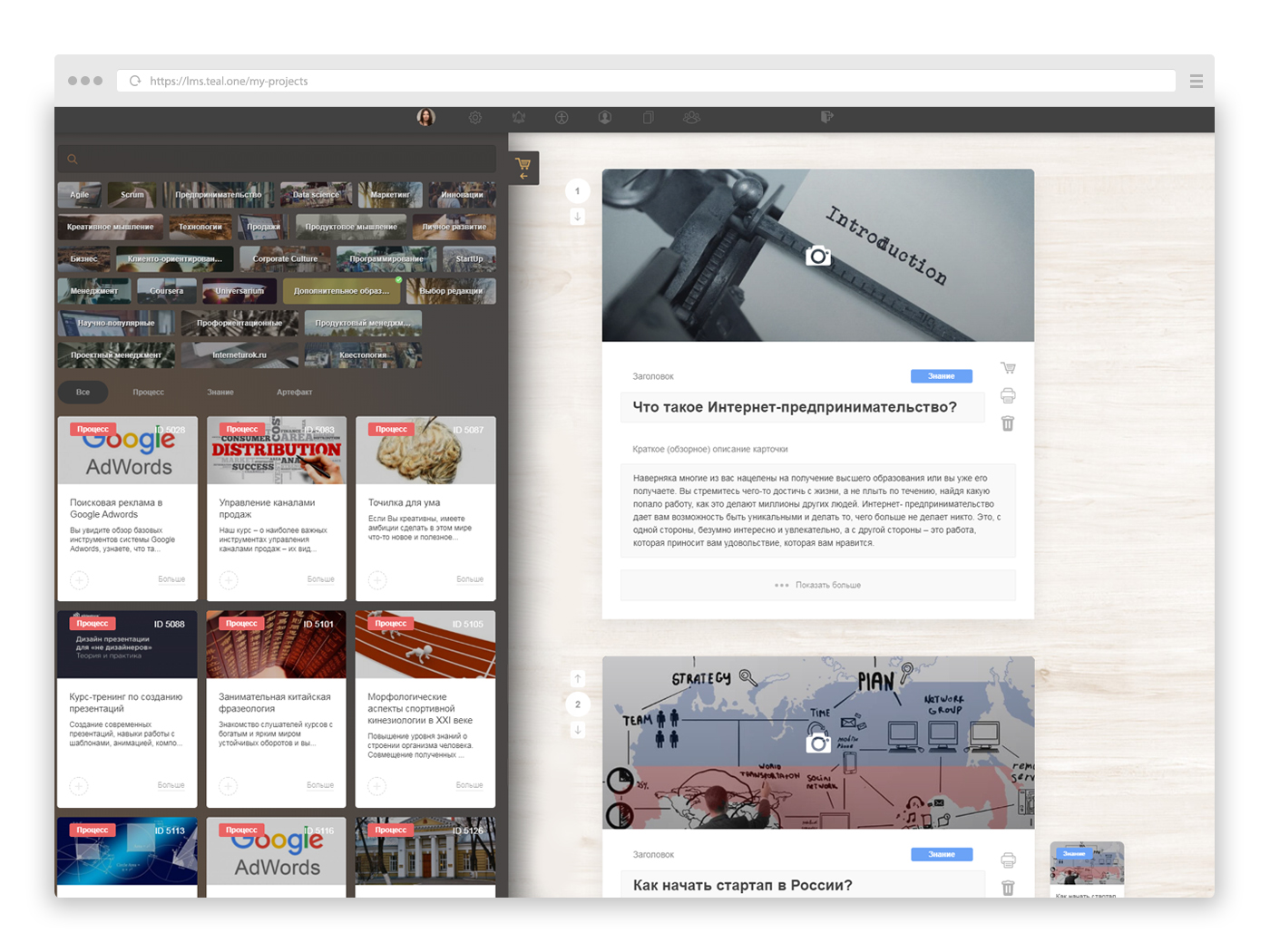This screenshot has width=1270, height=952.
Task: Expand card with 'Показать больше'
Action: coord(818,585)
